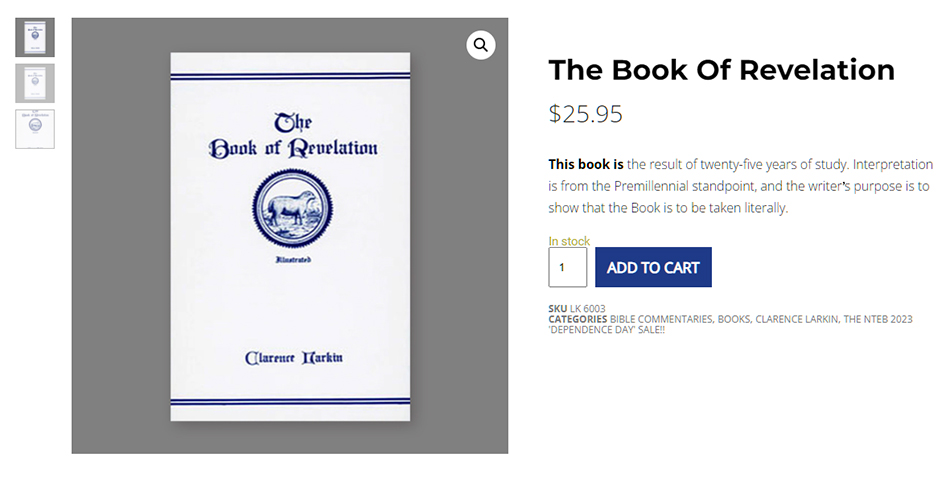Open the Books category link
The width and height of the screenshot is (950, 478).
734,319
